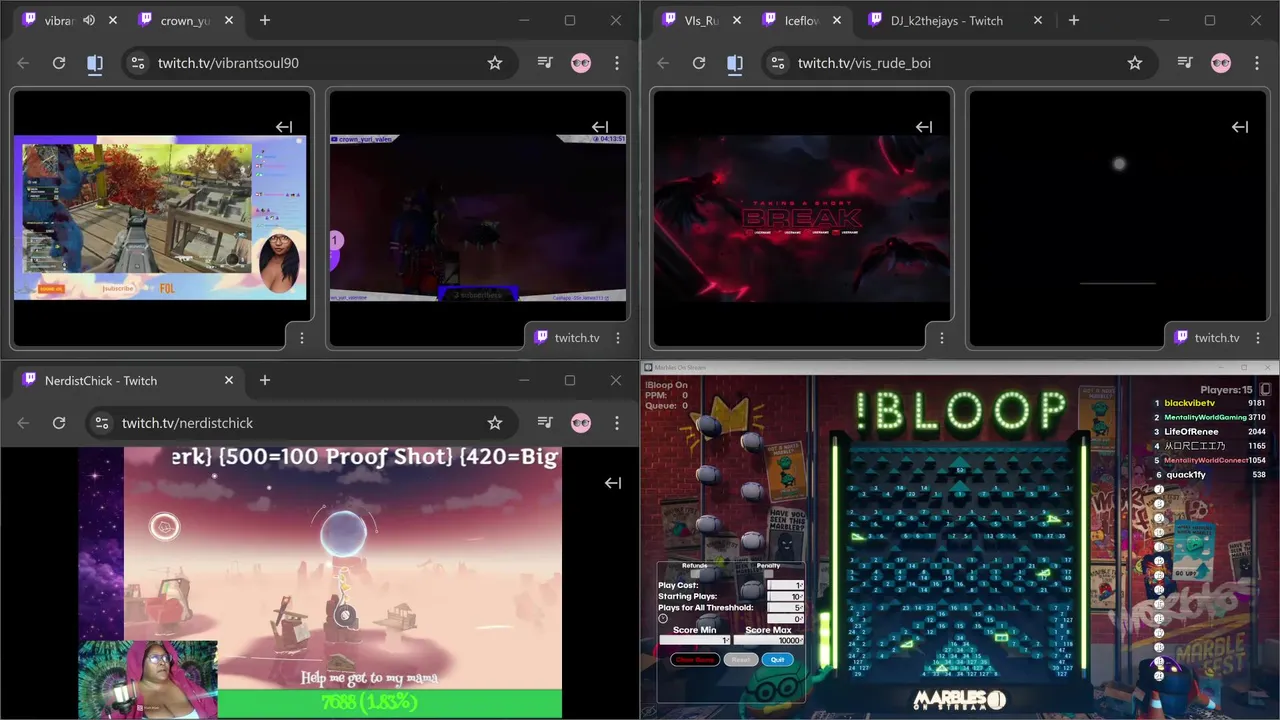Open Chrome menu in vibrantsoul90 window
This screenshot has width=1280, height=720.
tap(617, 63)
